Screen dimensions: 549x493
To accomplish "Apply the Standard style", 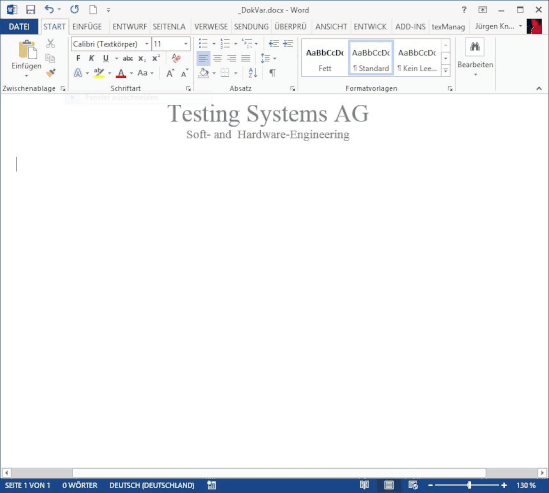I will pyautogui.click(x=371, y=58).
